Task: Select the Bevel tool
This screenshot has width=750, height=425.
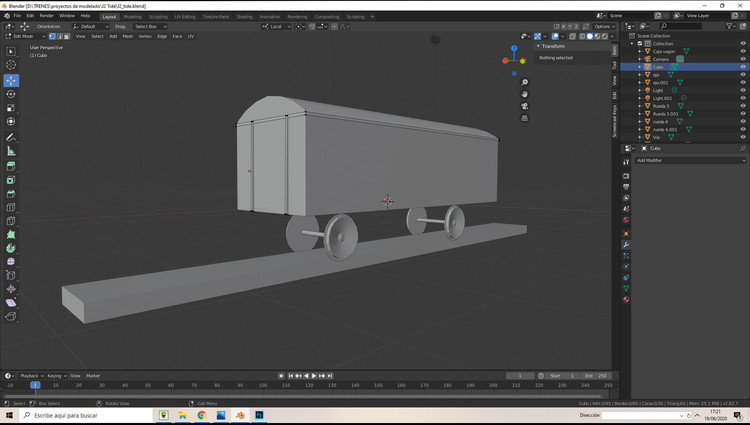Action: [11, 194]
